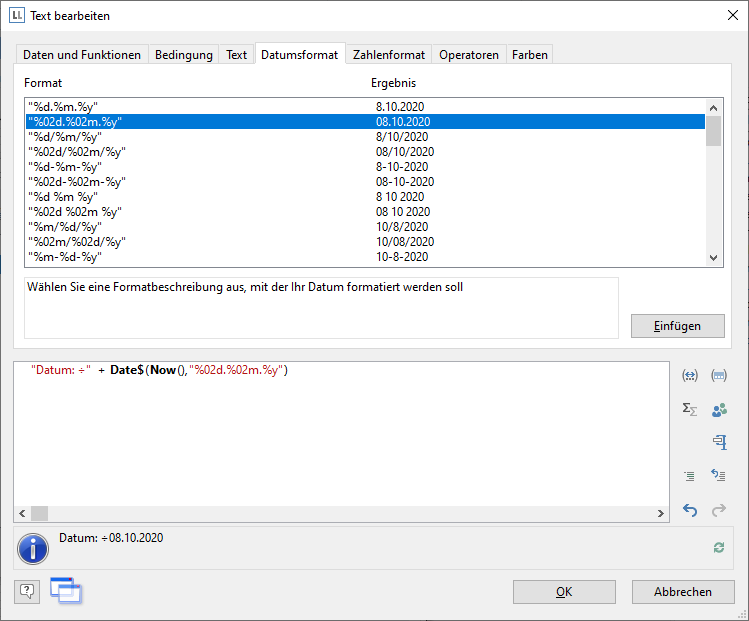Open help with the question mark icon
Viewport: 749px width, 621px height.
click(x=27, y=591)
